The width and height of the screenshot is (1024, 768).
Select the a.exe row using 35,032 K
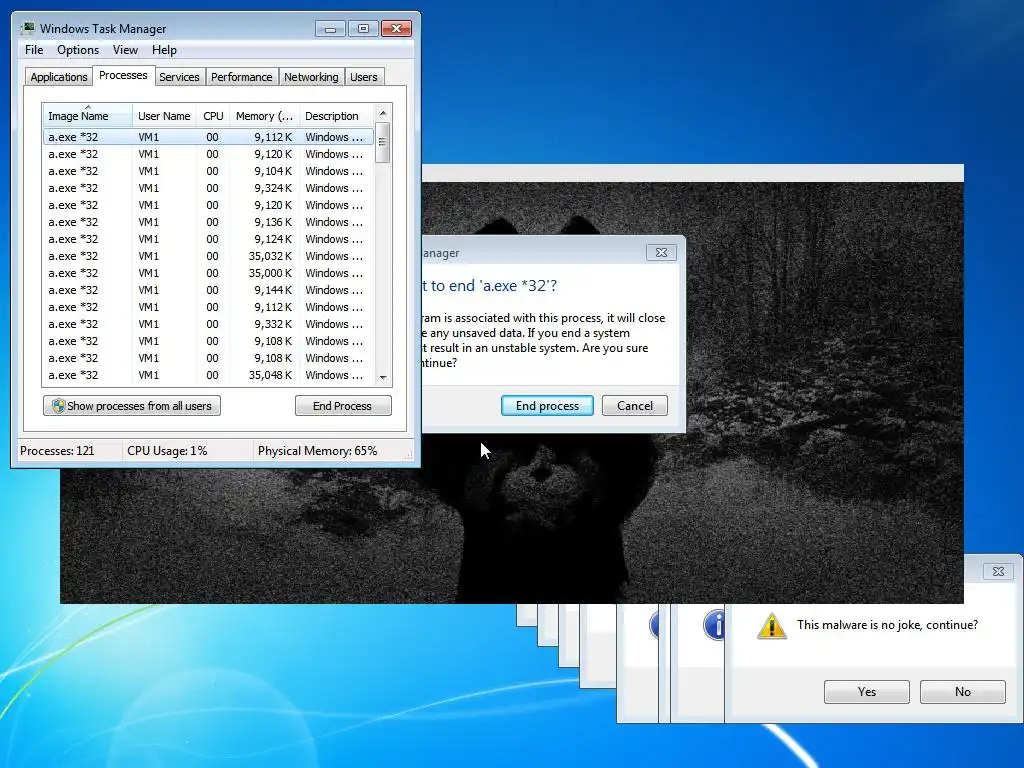pos(208,256)
